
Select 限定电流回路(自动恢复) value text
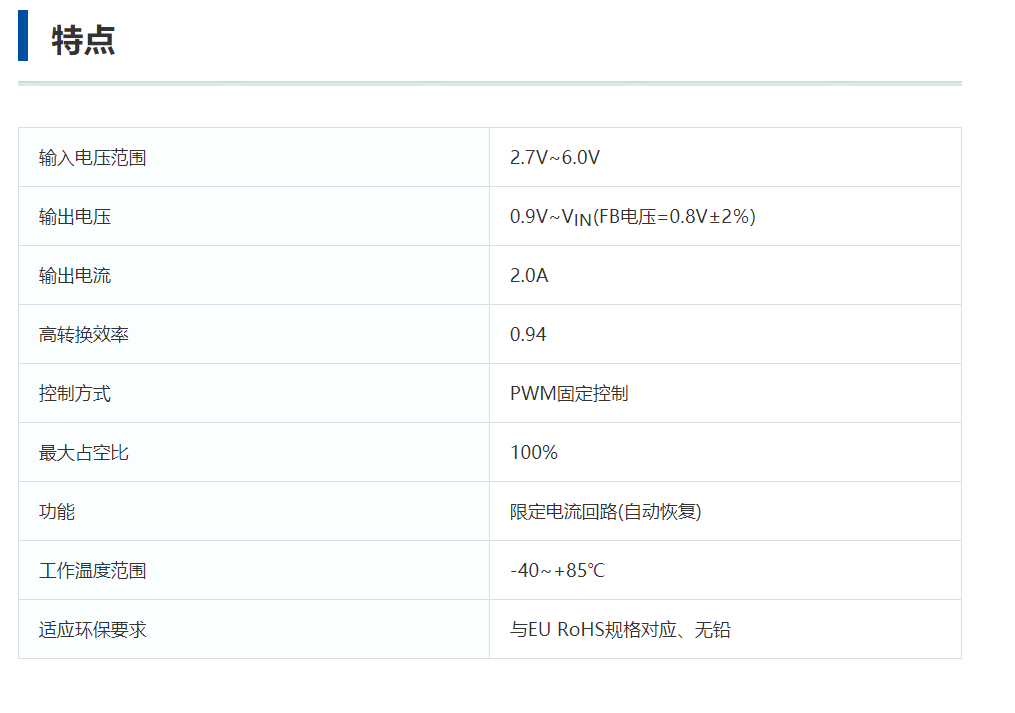(607, 511)
